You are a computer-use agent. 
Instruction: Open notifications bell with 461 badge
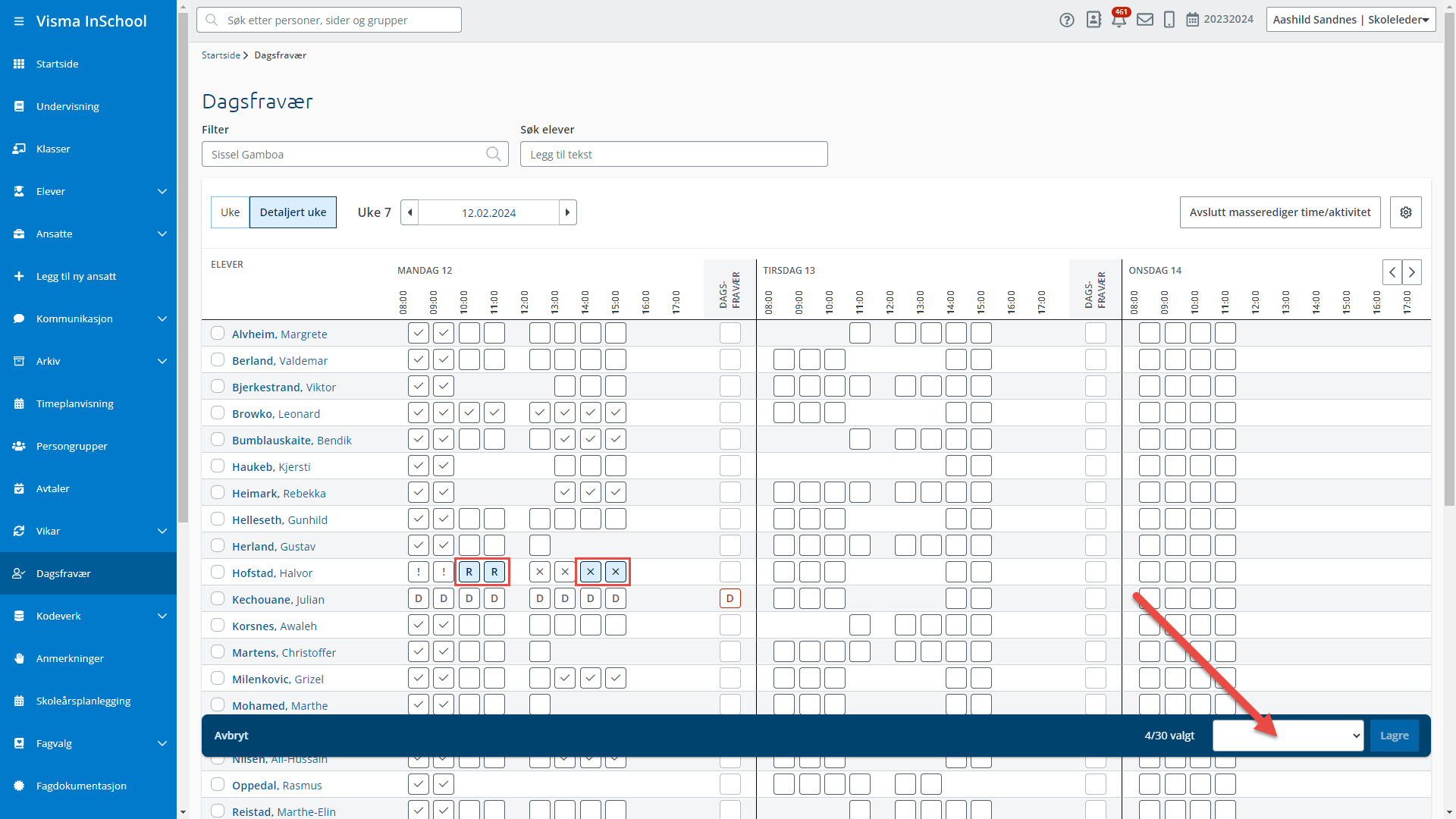click(1119, 19)
